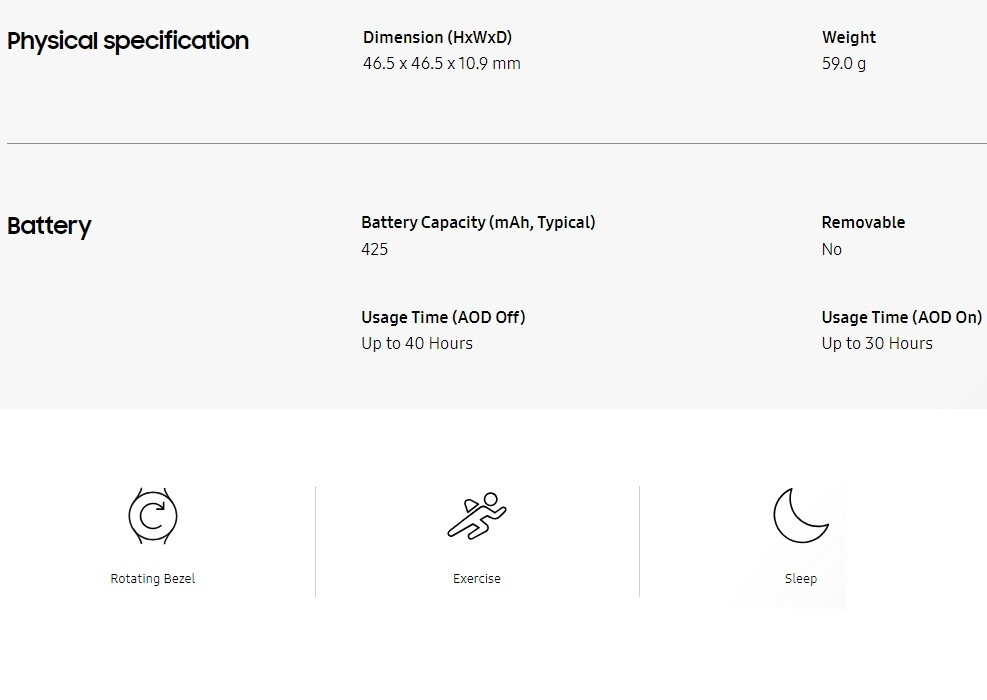Click the Weight label

coord(849,37)
